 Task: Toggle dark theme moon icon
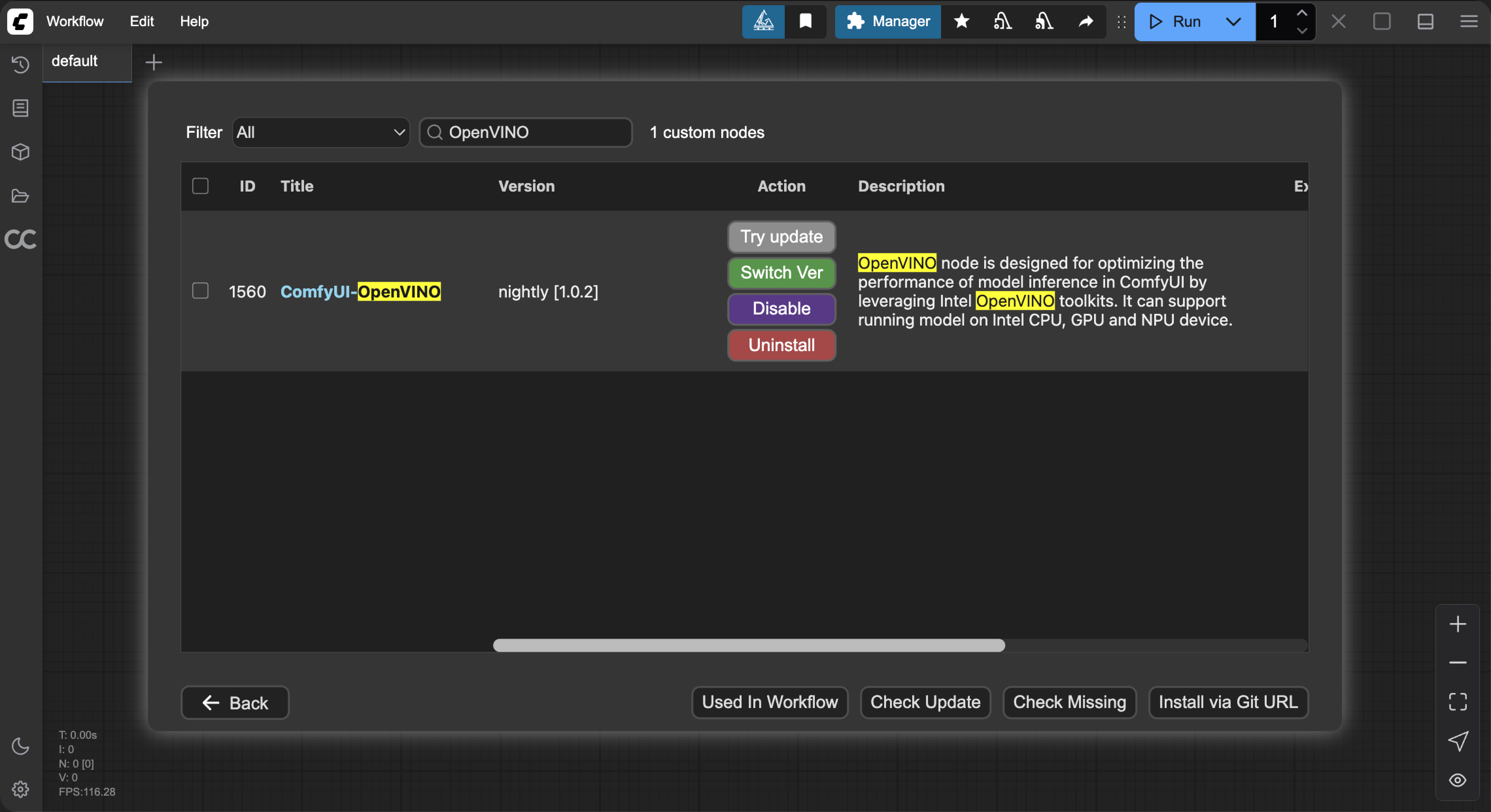[x=20, y=746]
